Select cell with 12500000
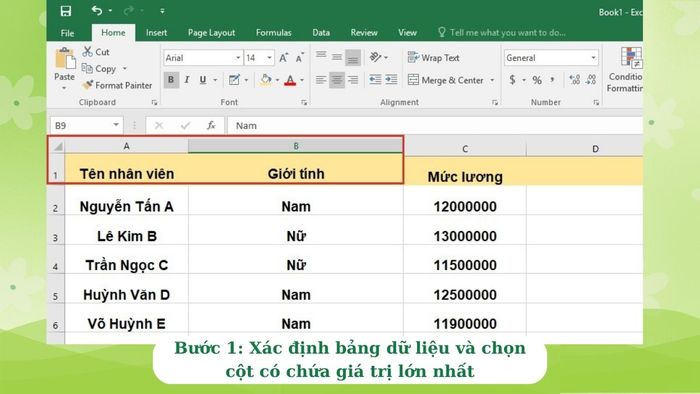 click(x=465, y=294)
